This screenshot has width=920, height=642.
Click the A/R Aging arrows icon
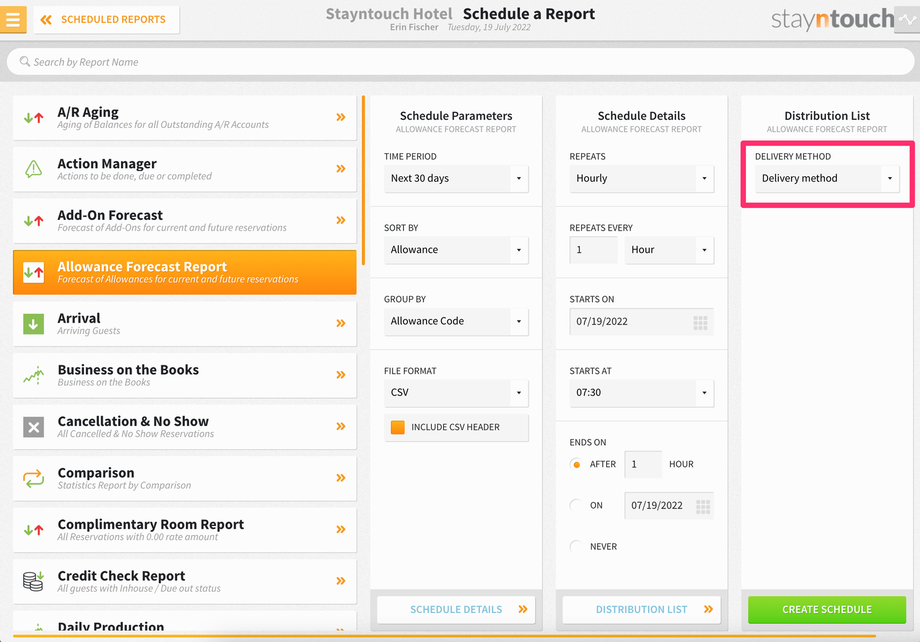33,118
